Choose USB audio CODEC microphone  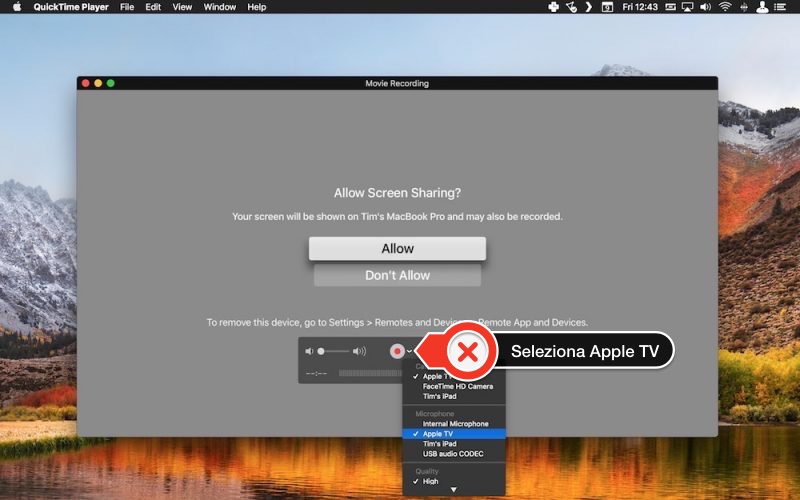click(454, 454)
